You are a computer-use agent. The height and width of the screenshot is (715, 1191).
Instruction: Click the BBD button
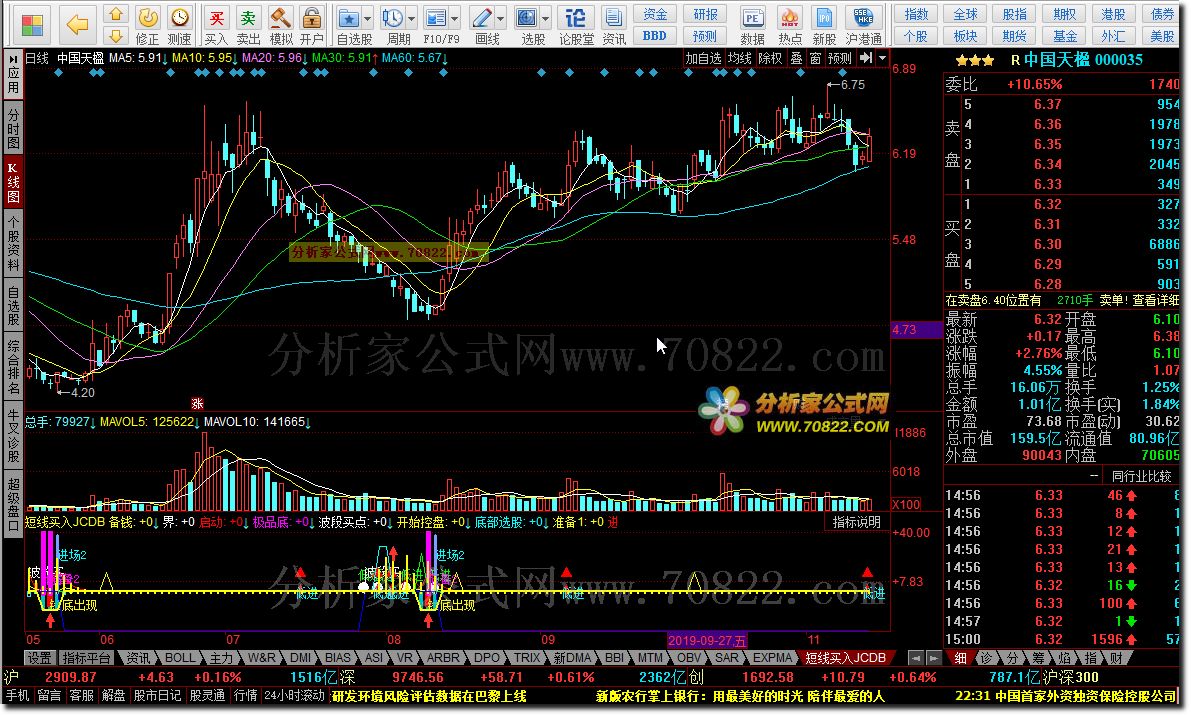tap(655, 36)
